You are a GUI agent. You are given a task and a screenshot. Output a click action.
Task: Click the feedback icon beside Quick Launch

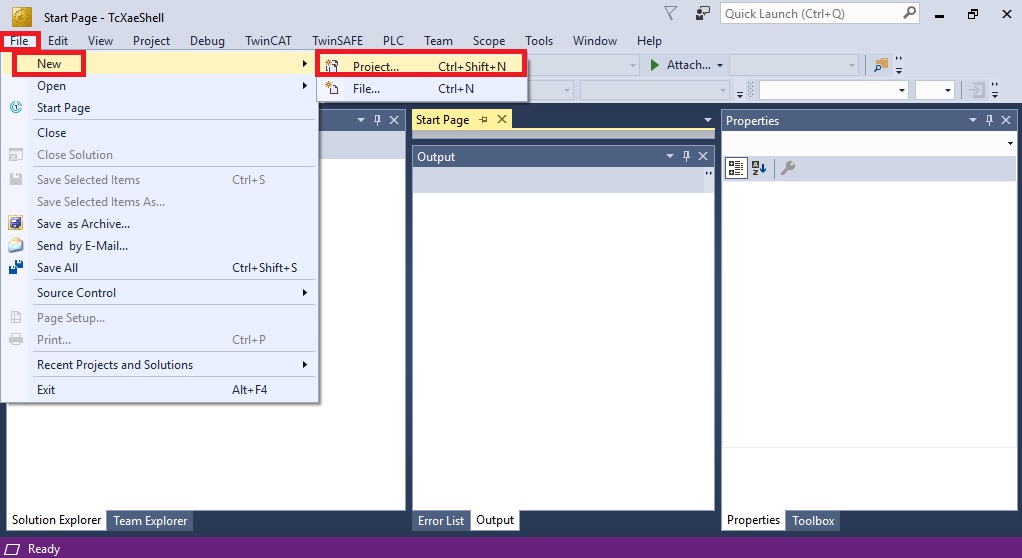[702, 13]
